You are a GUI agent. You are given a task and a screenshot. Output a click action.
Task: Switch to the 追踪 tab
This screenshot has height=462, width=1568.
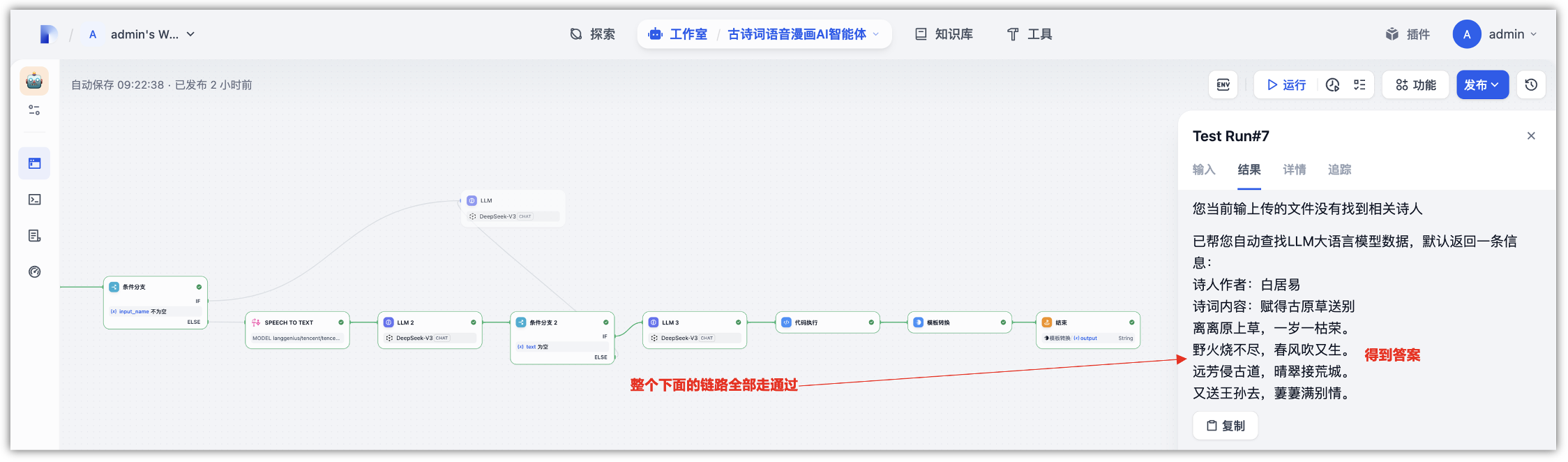(x=1340, y=170)
